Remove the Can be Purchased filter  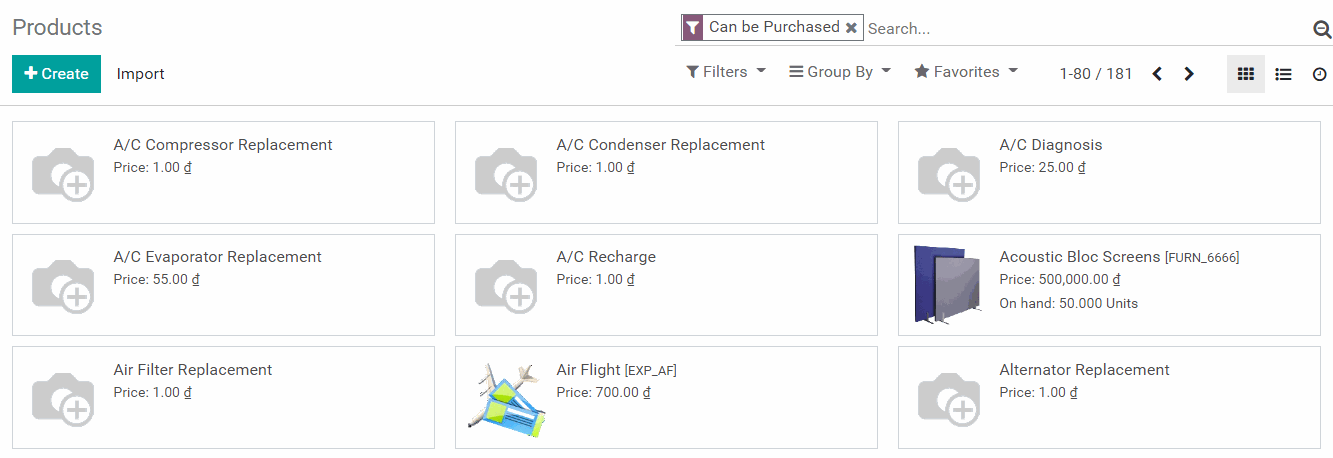[x=851, y=28]
